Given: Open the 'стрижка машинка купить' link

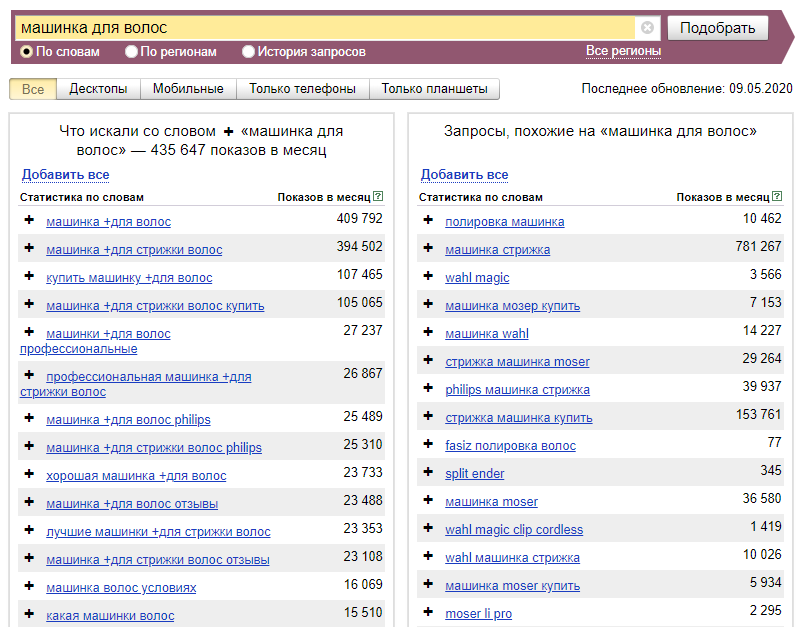Looking at the screenshot, I should coord(519,418).
